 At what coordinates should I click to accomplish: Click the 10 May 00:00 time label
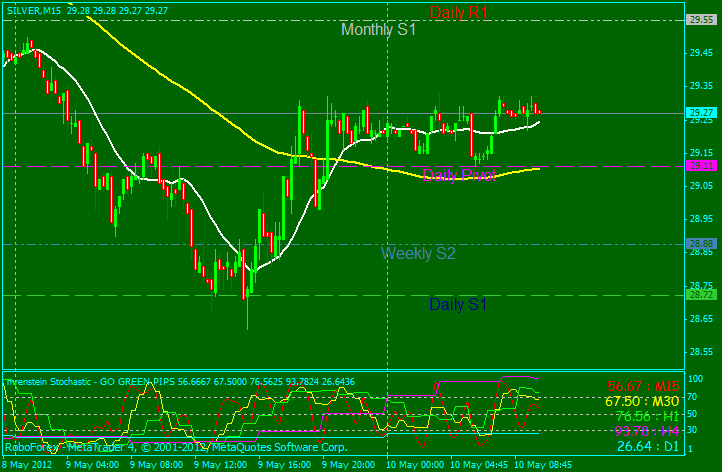(x=412, y=465)
